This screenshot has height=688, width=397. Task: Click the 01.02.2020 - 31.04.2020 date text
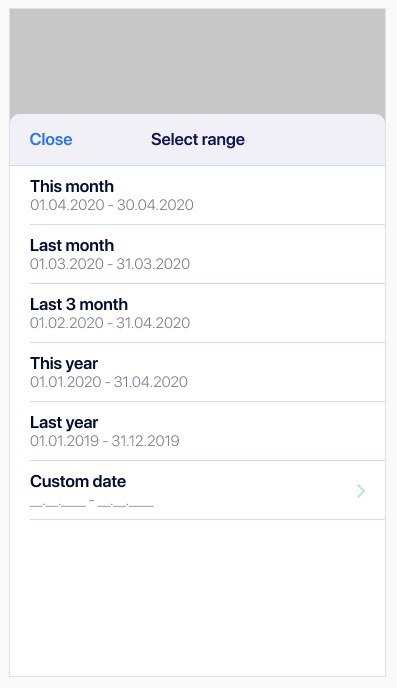click(110, 323)
